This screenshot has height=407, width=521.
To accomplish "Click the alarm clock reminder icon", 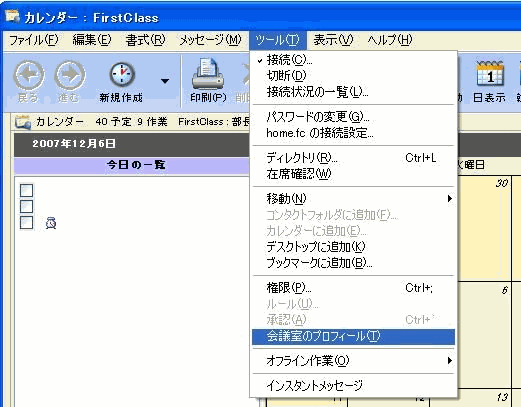I will [51, 223].
